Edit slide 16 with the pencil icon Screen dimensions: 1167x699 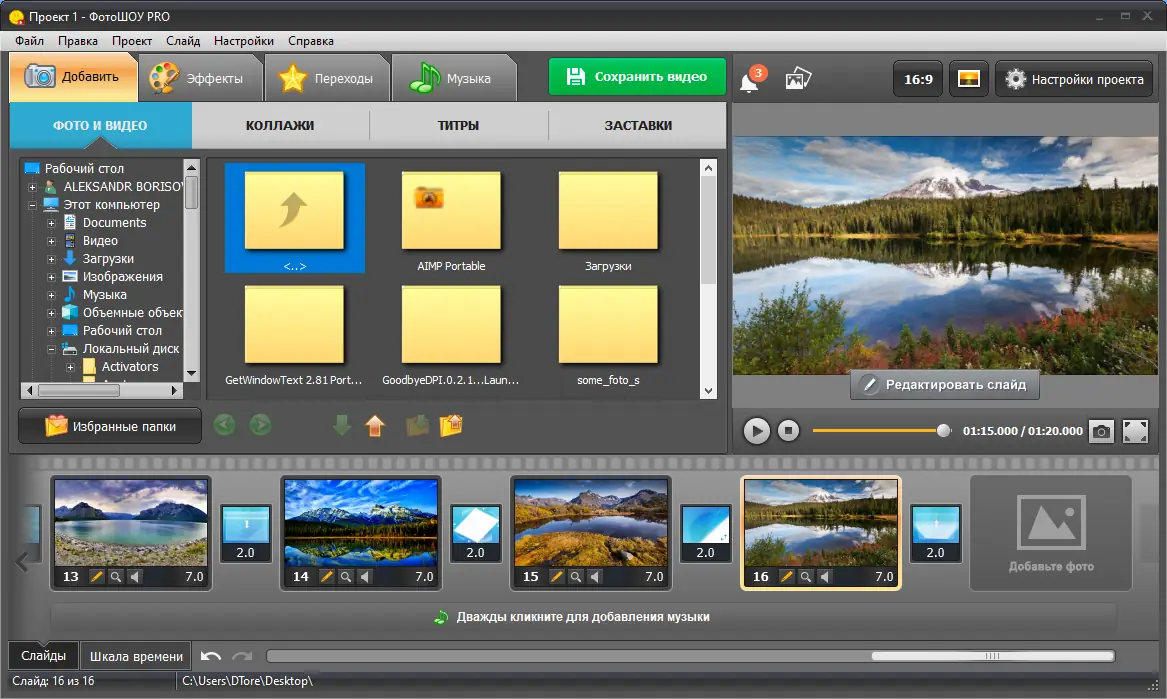tap(786, 576)
